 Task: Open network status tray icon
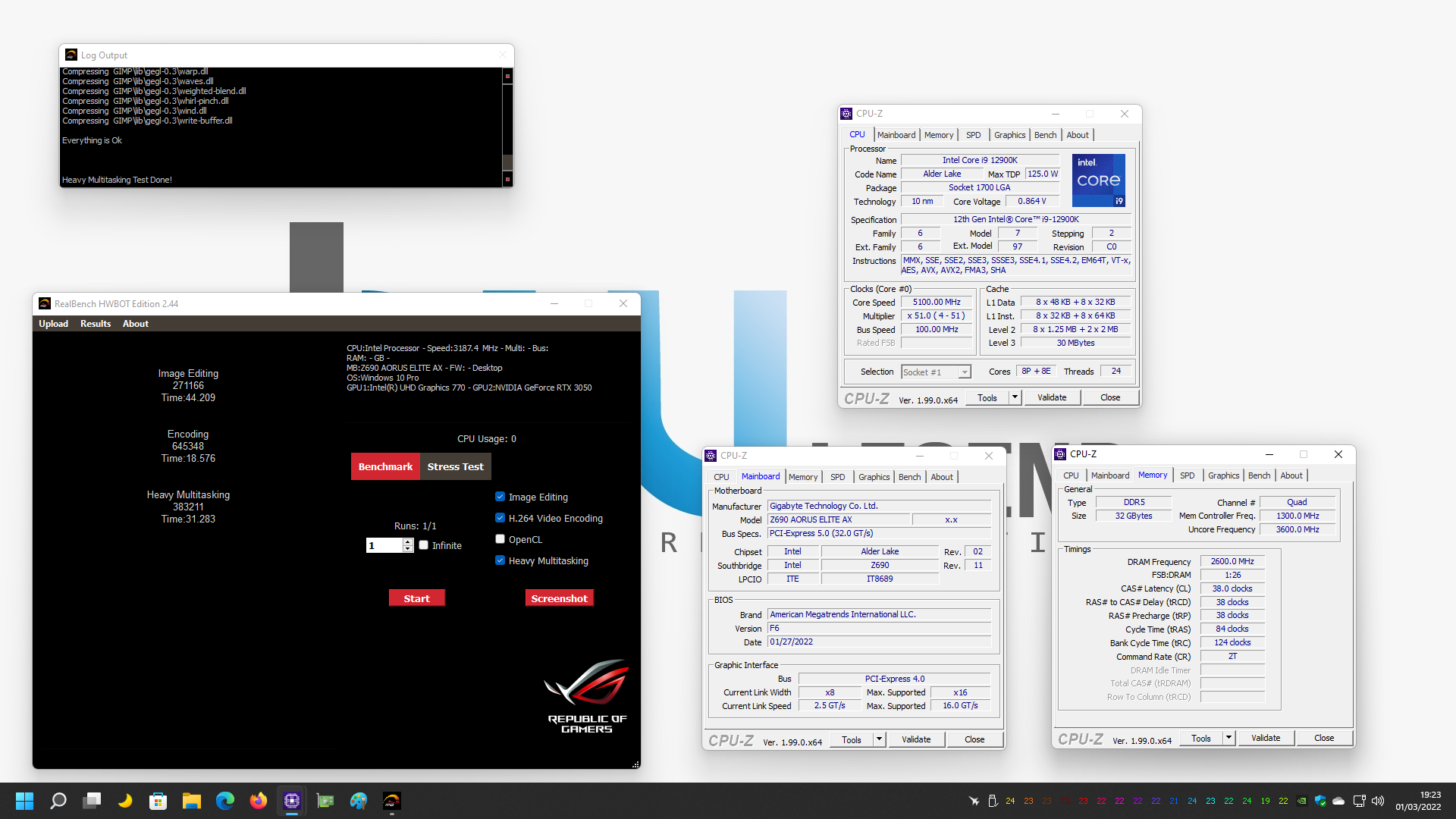pos(1359,801)
